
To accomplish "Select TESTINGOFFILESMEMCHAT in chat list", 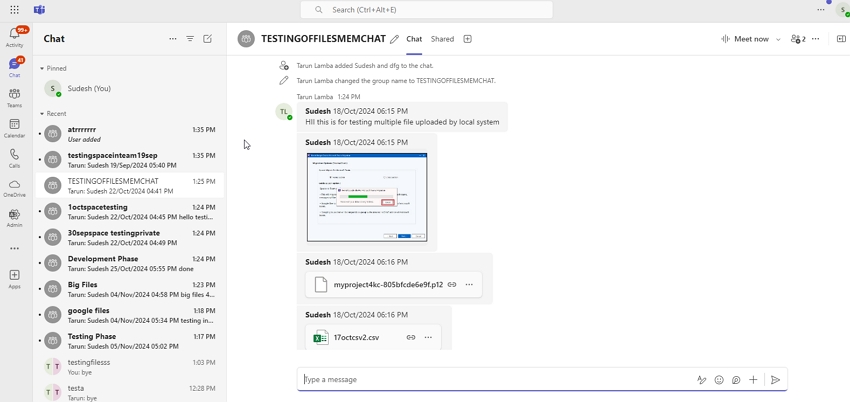I will point(130,186).
